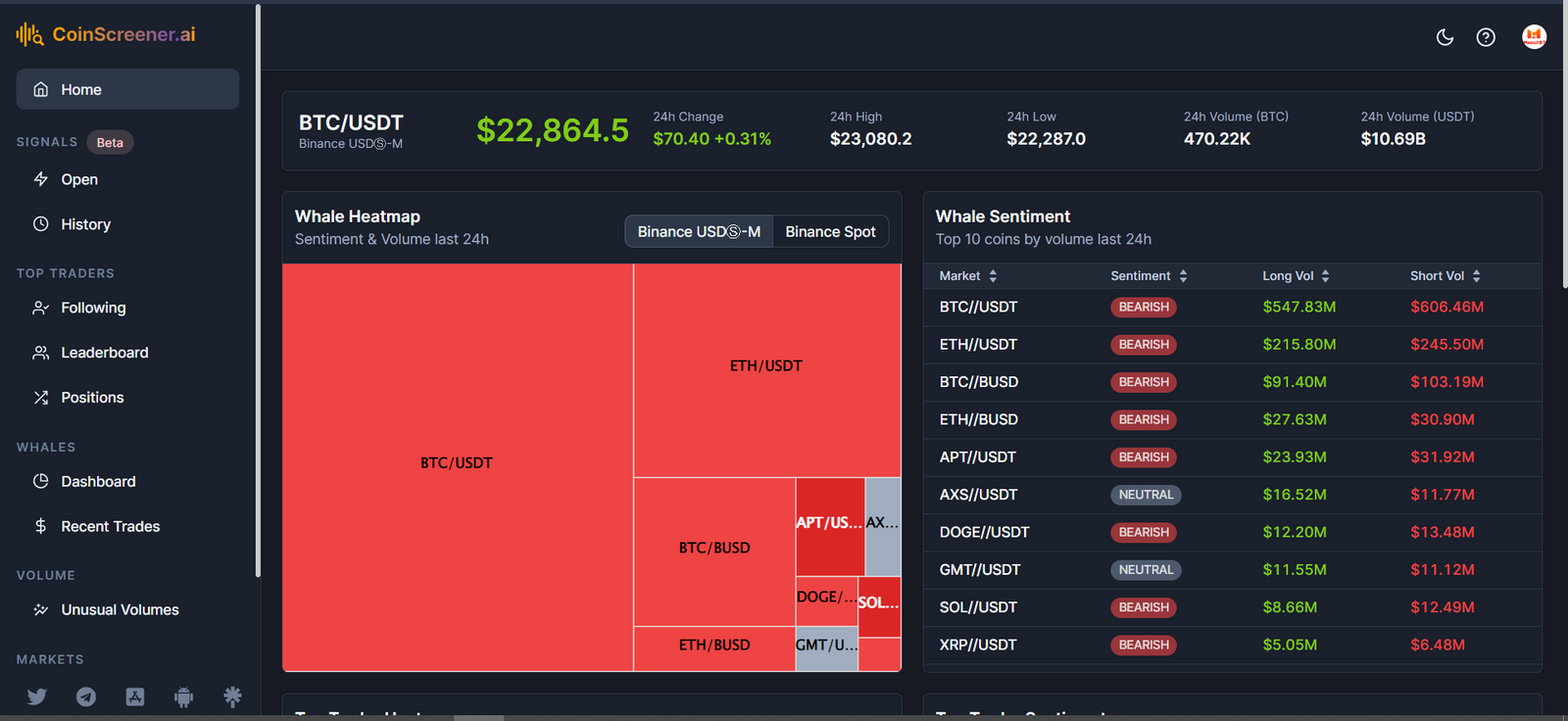The image size is (1568, 721).
Task: Select ETH/BUSD heatmap tile
Action: (x=714, y=649)
